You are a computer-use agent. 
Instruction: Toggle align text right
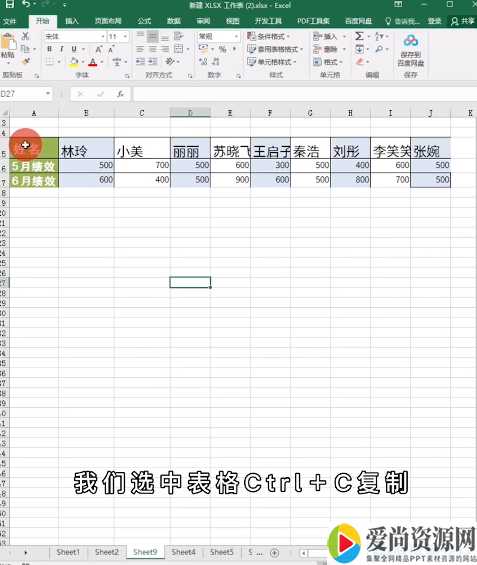165,49
